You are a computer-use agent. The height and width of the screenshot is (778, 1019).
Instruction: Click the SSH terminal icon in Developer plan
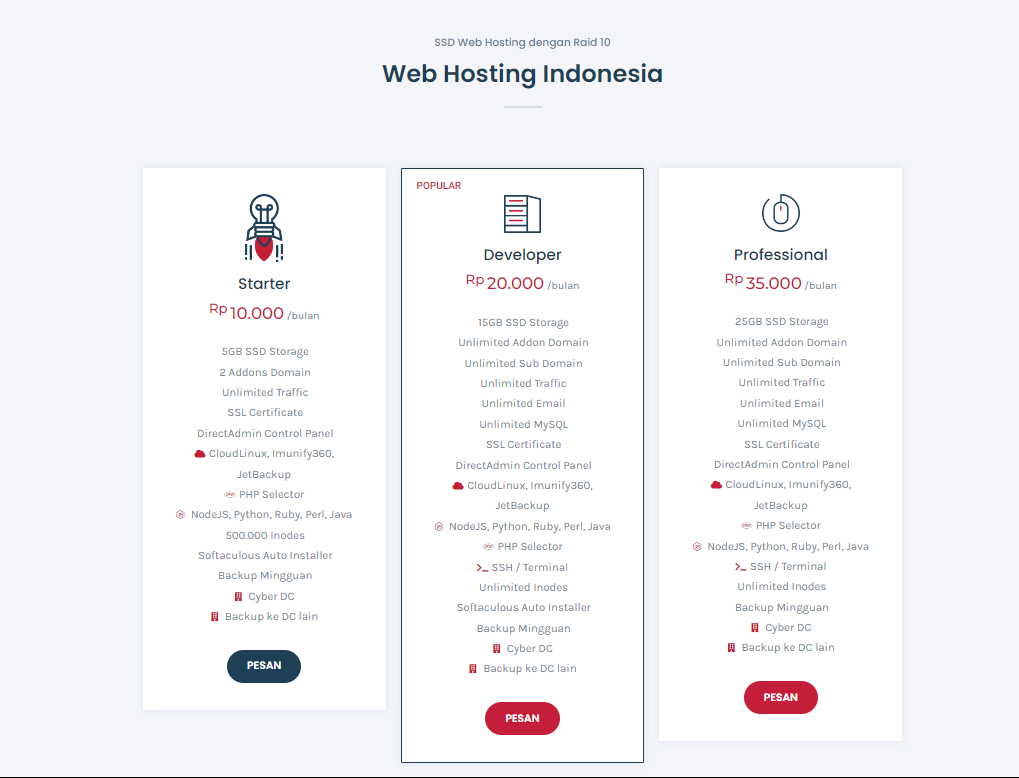pyautogui.click(x=482, y=568)
